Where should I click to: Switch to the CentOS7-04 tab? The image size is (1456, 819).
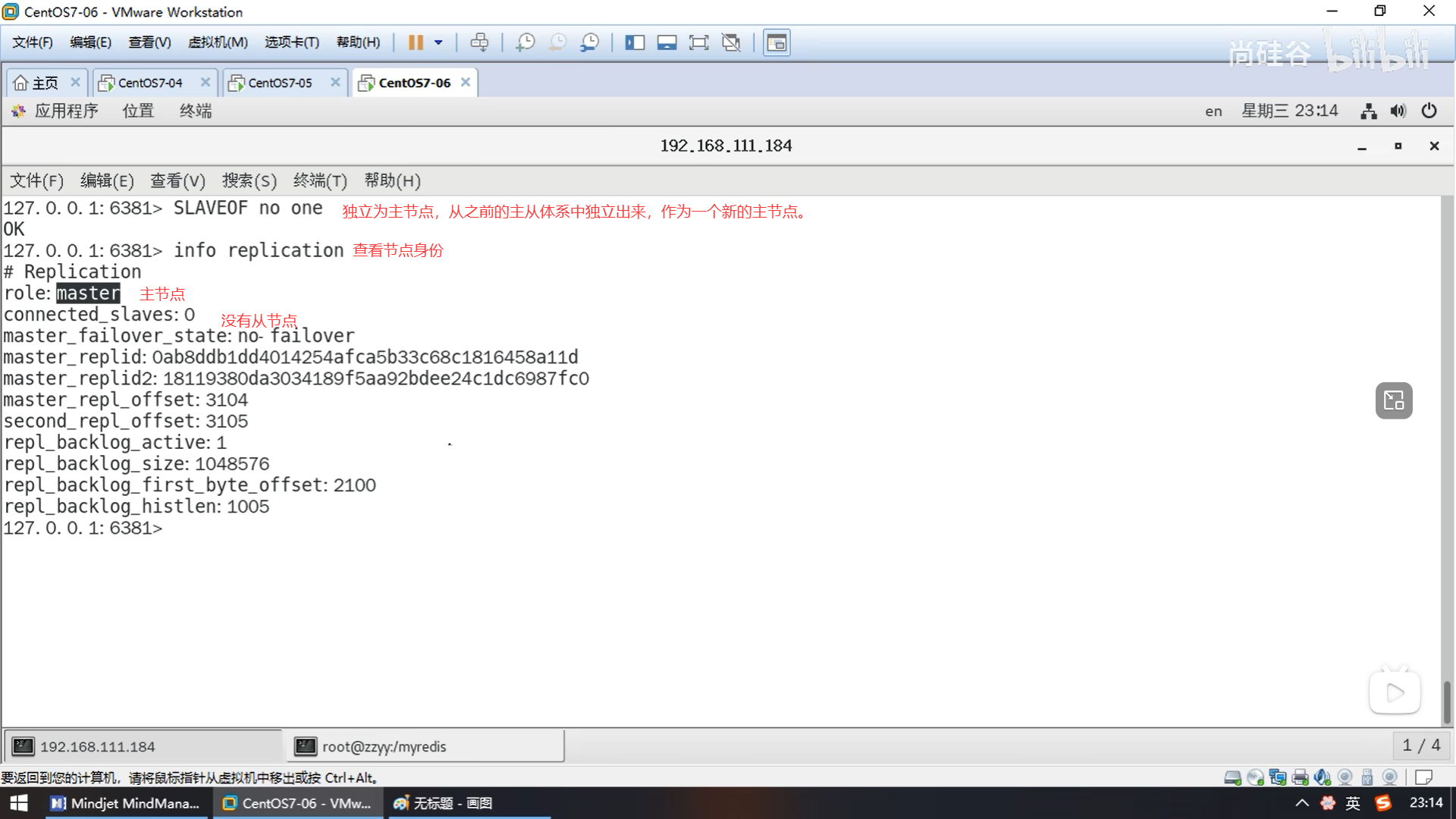pos(150,83)
